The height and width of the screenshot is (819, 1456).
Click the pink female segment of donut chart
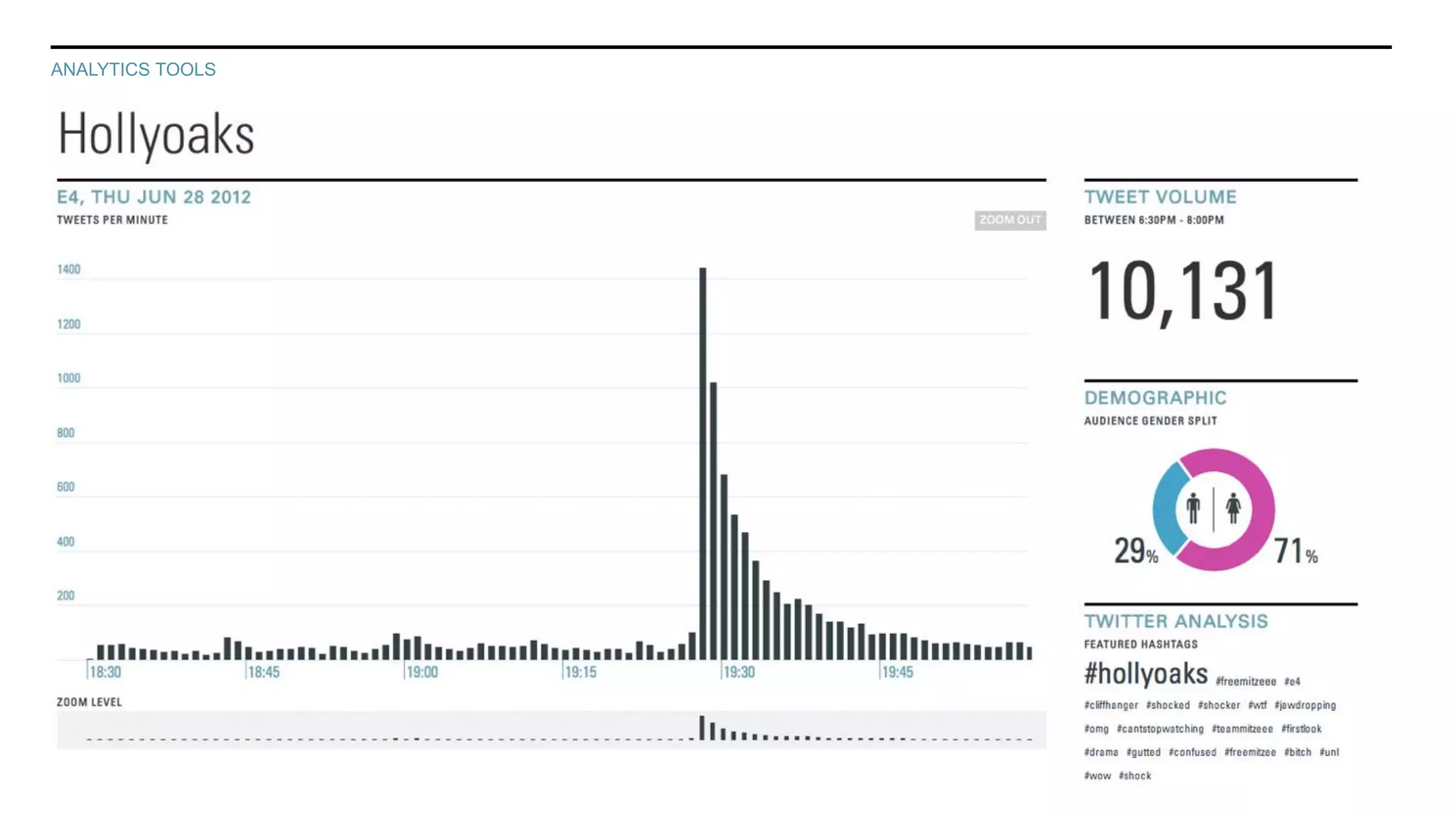[x=1263, y=509]
